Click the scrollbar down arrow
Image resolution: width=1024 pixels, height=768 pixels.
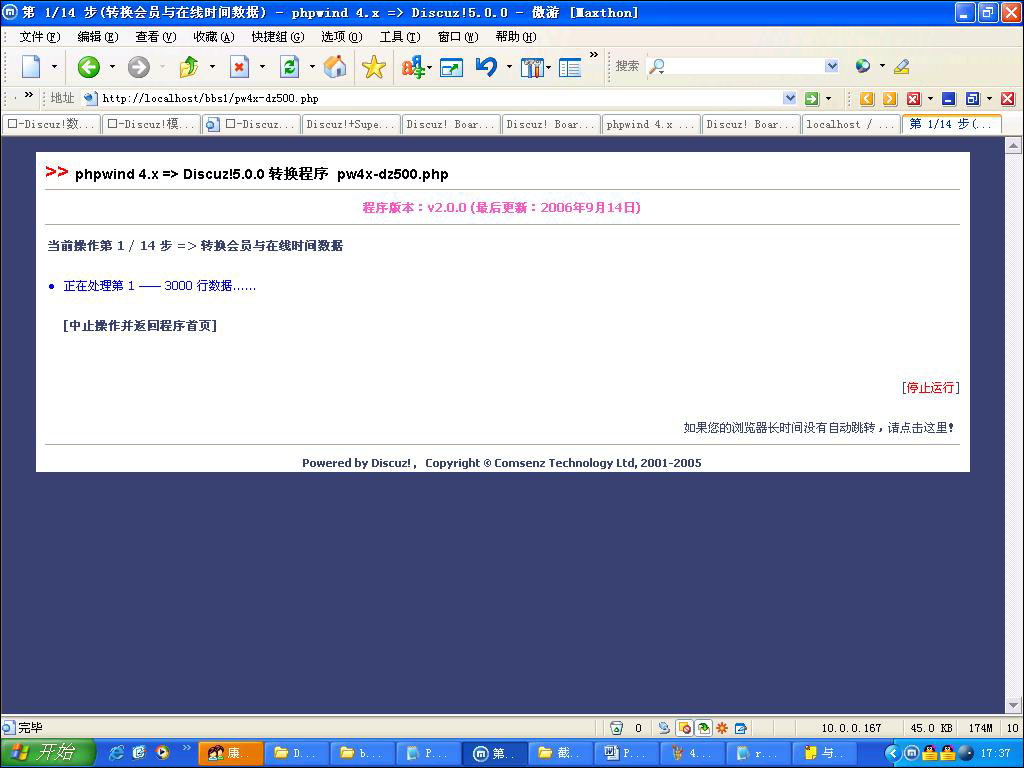(x=1013, y=706)
